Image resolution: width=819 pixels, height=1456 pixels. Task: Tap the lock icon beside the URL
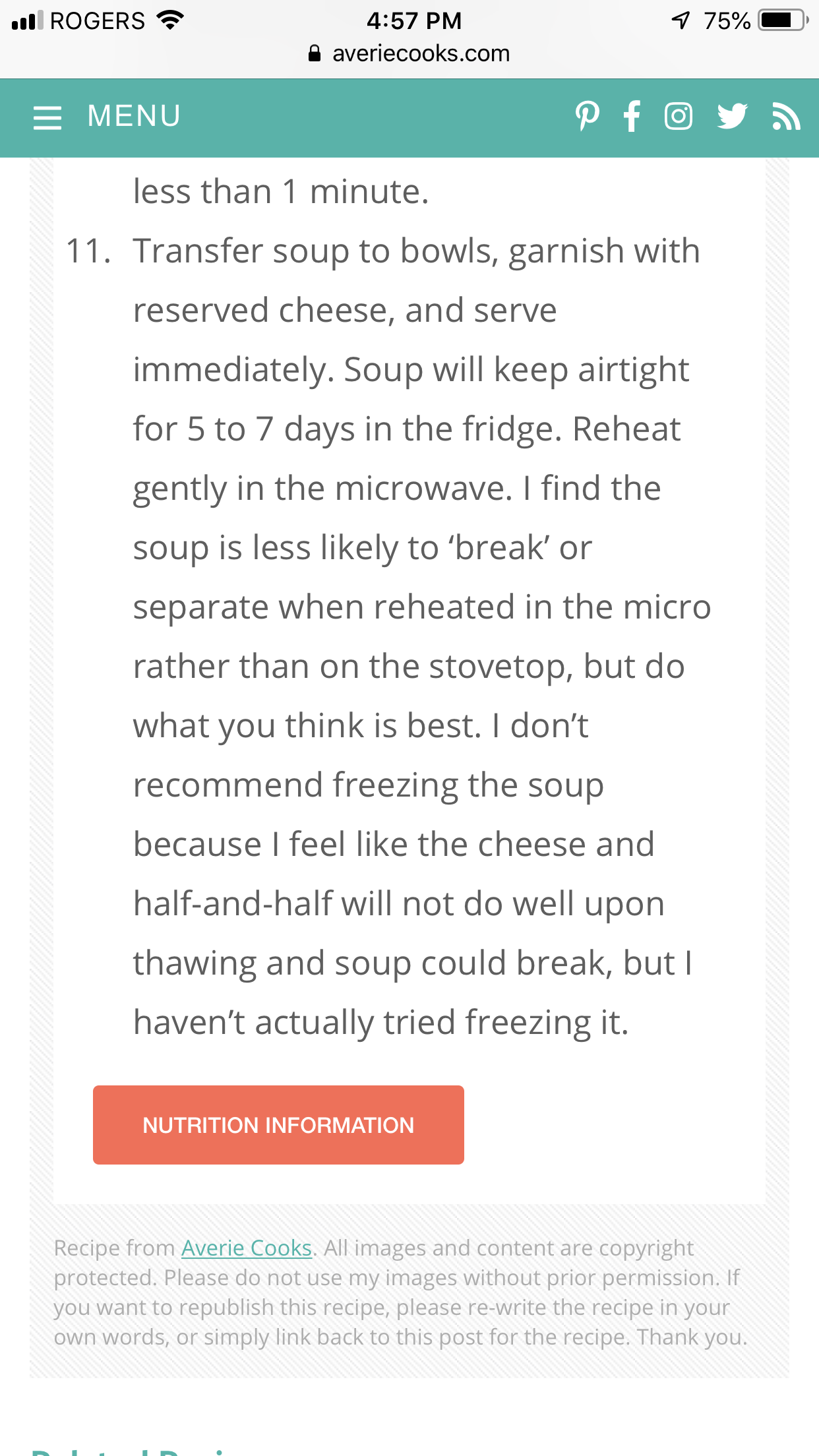[x=315, y=53]
